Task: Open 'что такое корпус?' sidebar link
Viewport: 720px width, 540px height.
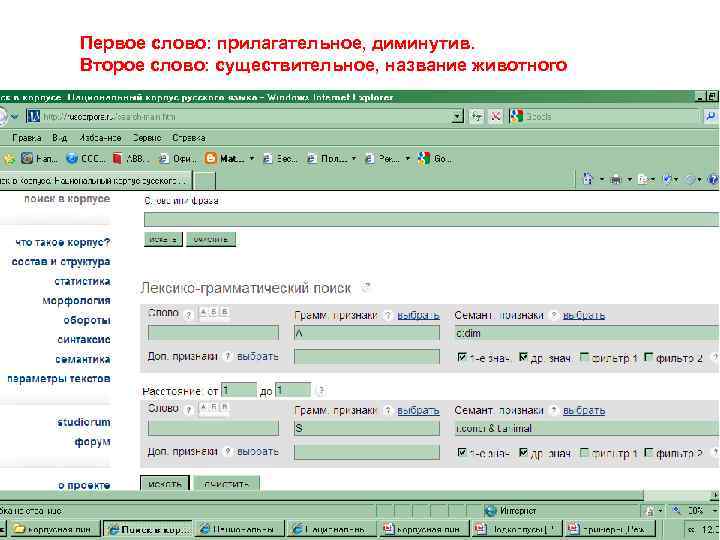Action: (63, 242)
